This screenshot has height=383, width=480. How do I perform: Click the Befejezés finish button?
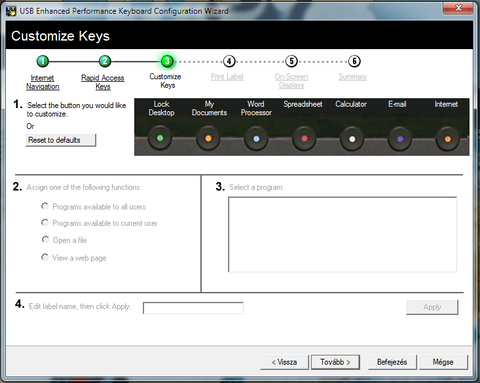coord(392,362)
